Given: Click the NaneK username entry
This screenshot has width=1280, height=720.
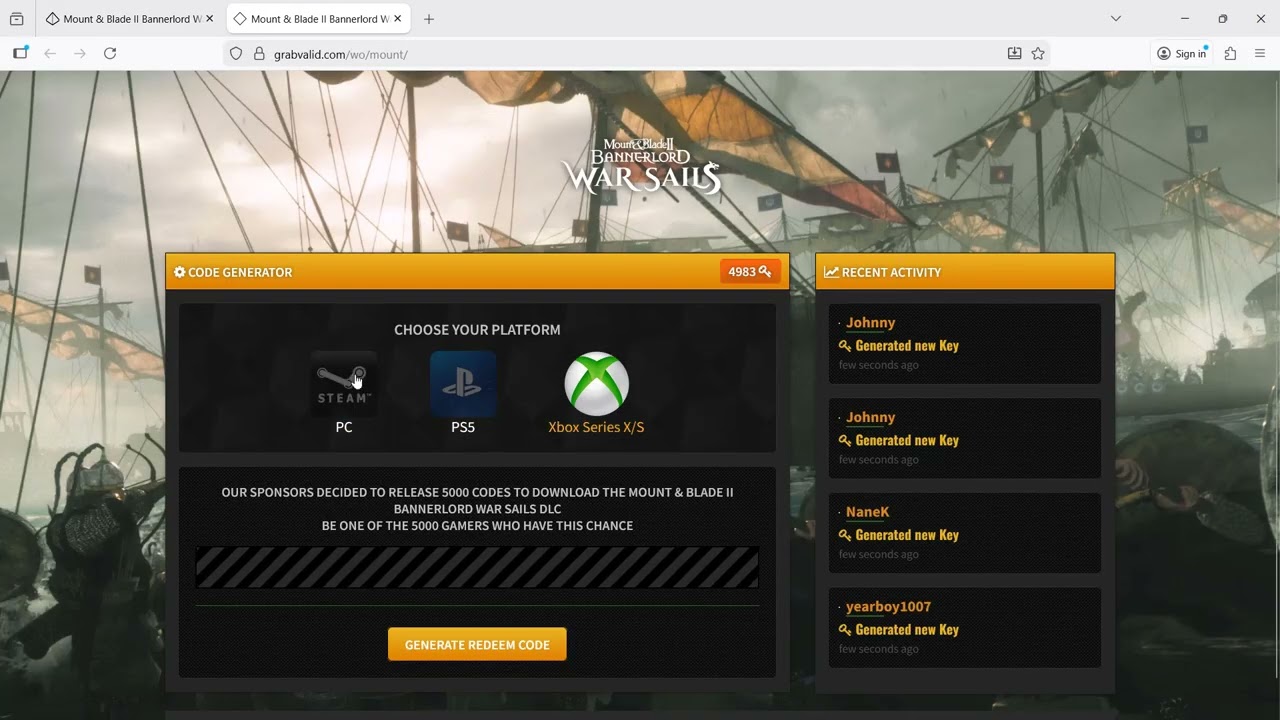Looking at the screenshot, I should coord(867,512).
